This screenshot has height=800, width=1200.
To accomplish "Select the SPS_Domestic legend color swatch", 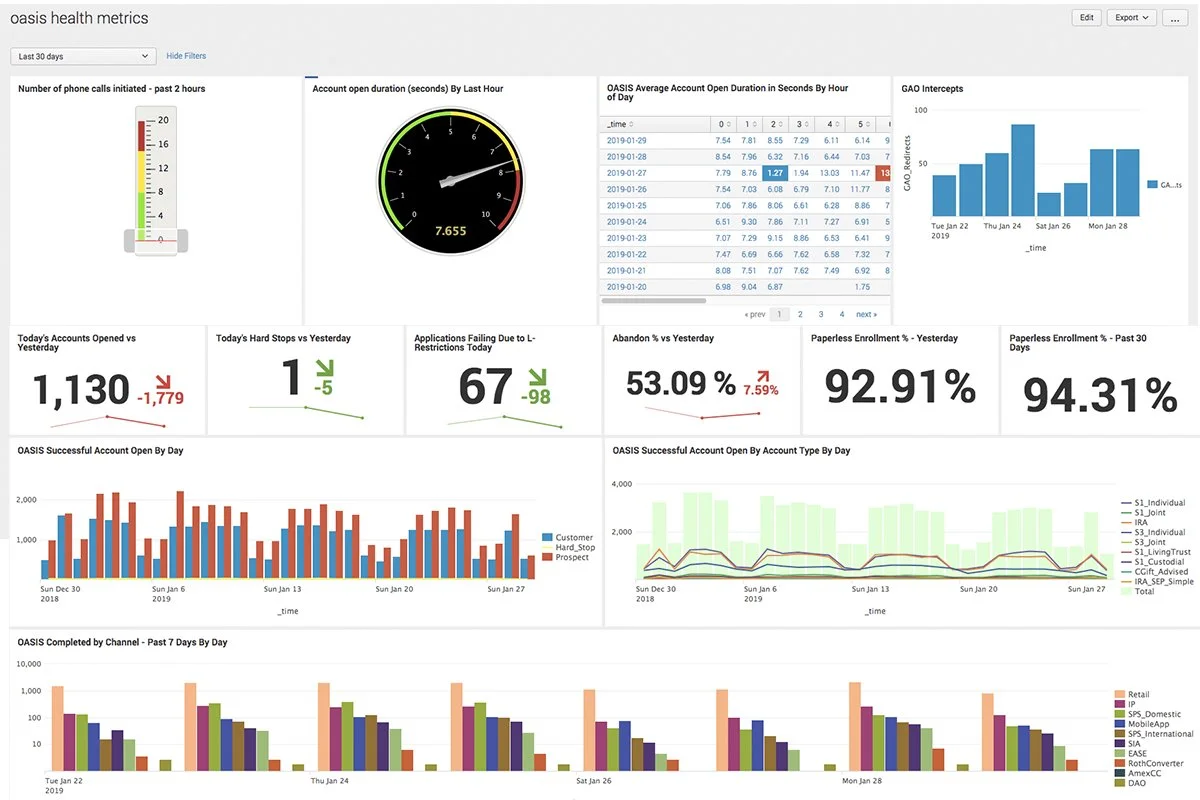I will (x=1119, y=714).
